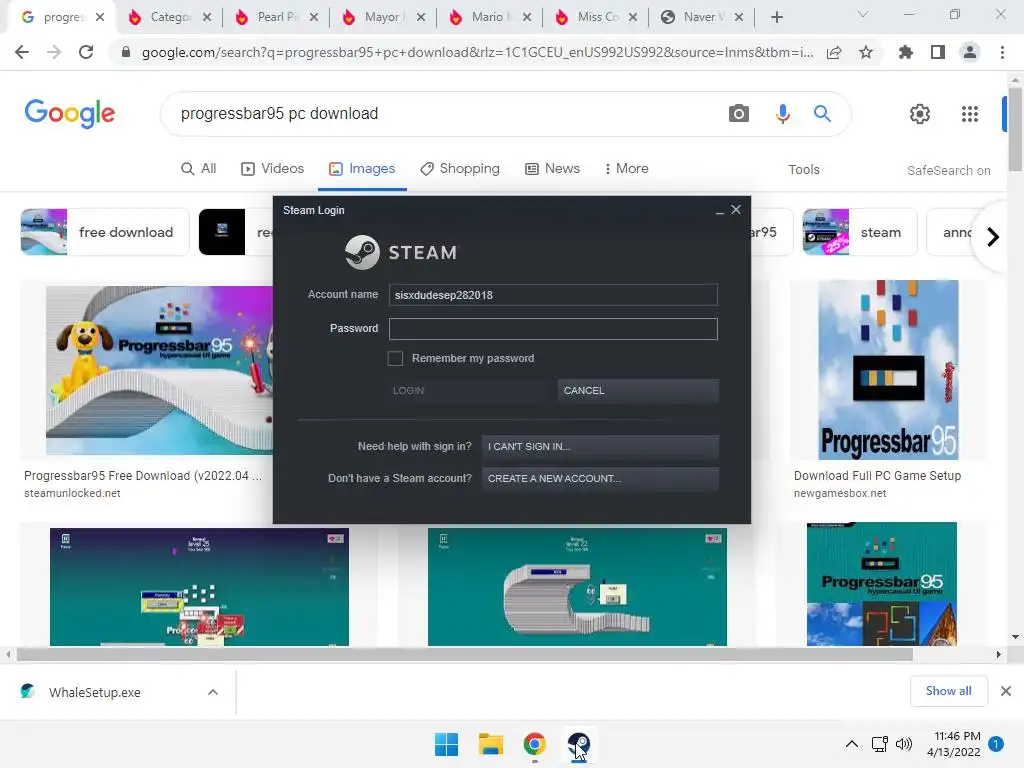This screenshot has width=1024, height=768.
Task: Toggle Chrome side panel icon
Action: (x=938, y=52)
